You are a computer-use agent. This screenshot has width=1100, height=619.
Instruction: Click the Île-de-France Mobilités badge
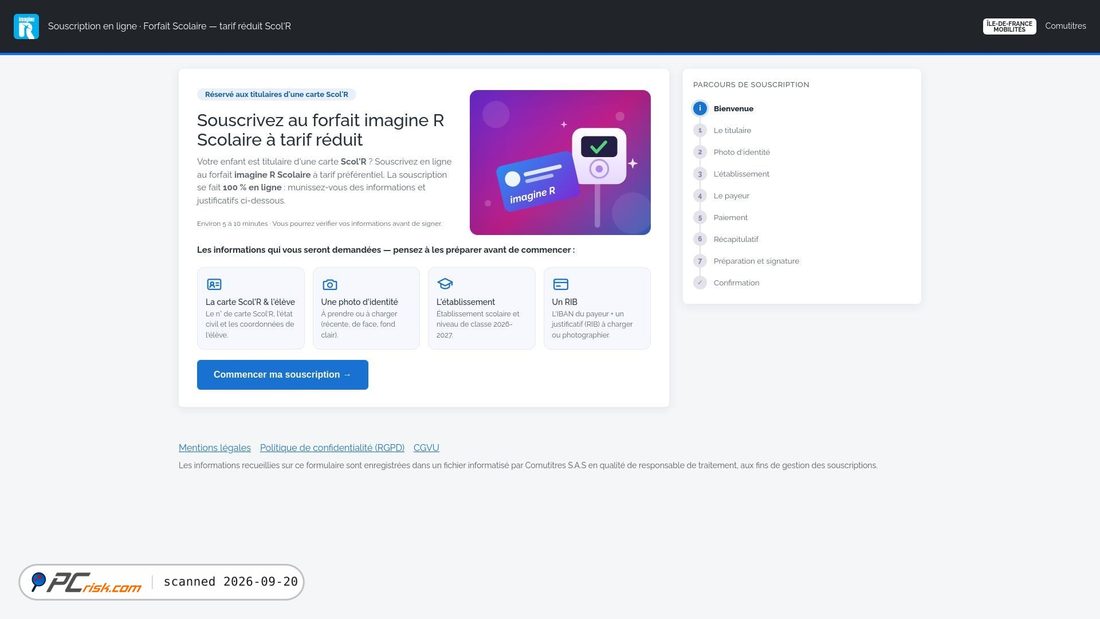coord(1009,26)
